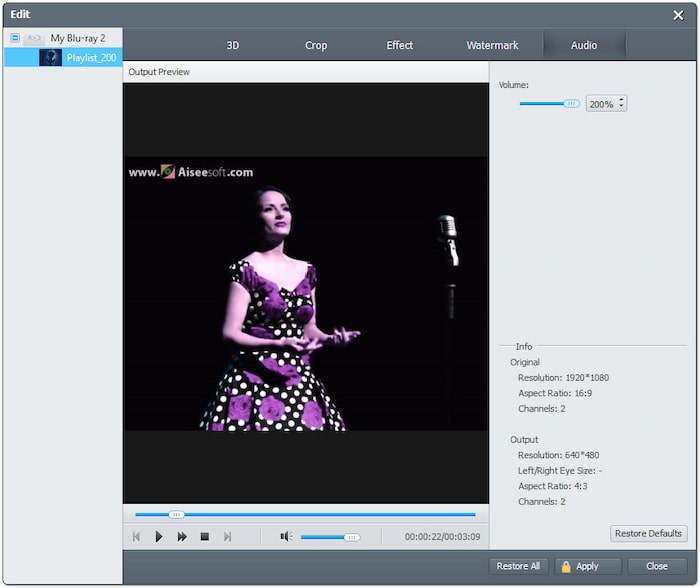The width and height of the screenshot is (700, 588).
Task: Collapse the My Blu-ray 2 tree
Action: point(15,38)
